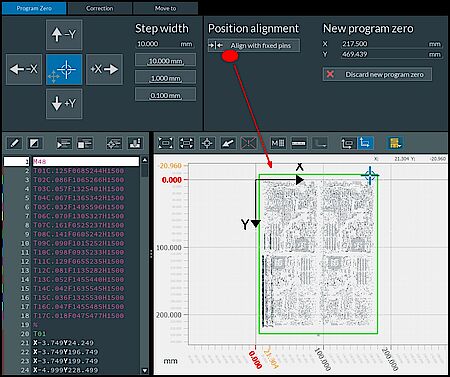Jog the head in the +Y direction
Screen dimensions: 450x377
(x=64, y=104)
